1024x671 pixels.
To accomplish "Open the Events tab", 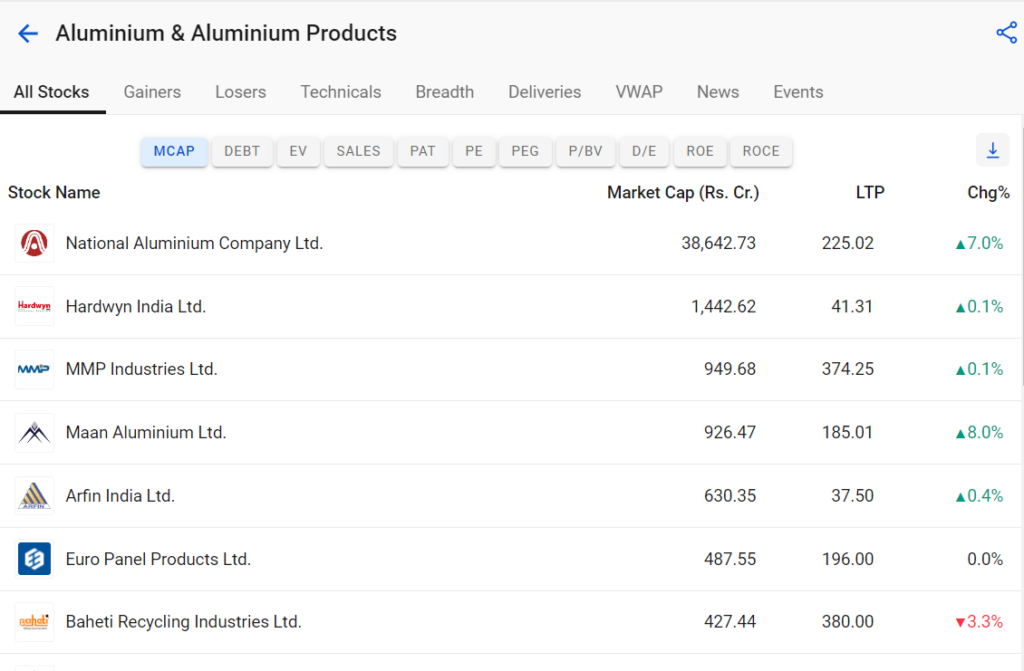I will [x=798, y=92].
